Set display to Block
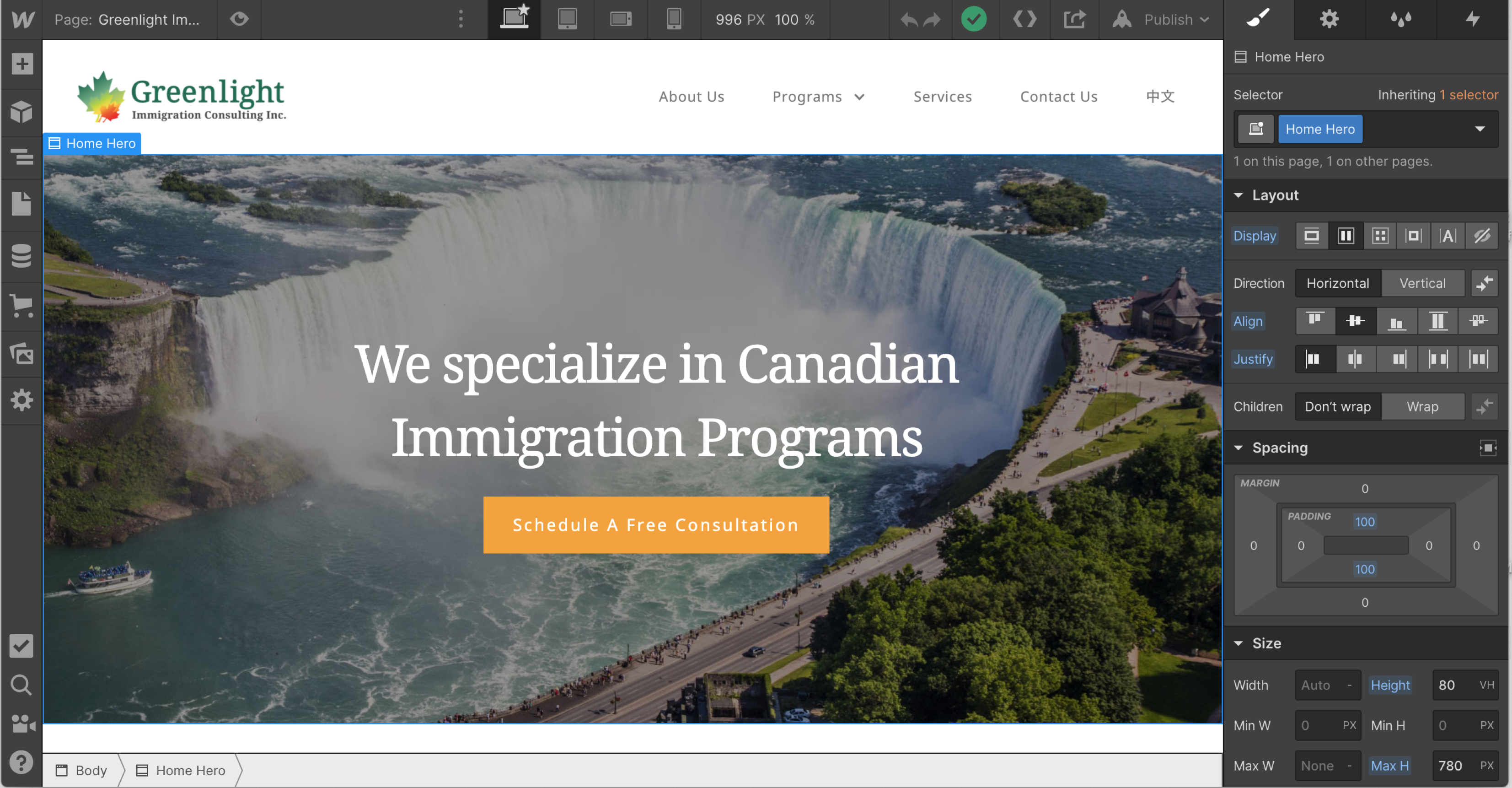 point(1311,236)
